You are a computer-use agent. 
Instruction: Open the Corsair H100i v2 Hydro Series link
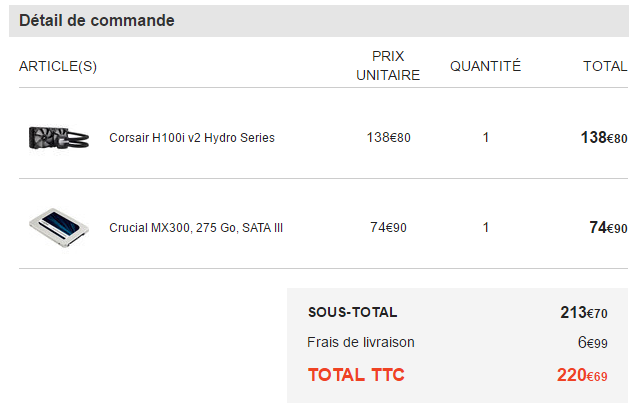click(x=192, y=138)
